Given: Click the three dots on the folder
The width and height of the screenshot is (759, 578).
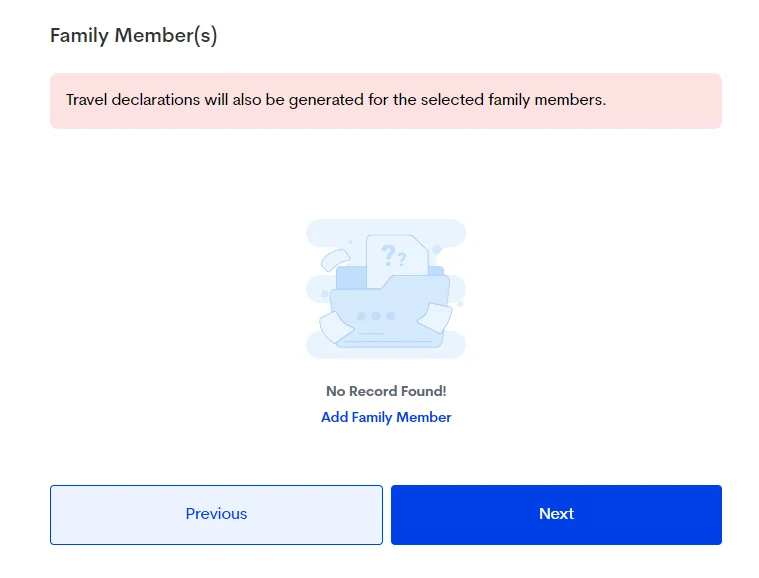Looking at the screenshot, I should pyautogui.click(x=376, y=316).
